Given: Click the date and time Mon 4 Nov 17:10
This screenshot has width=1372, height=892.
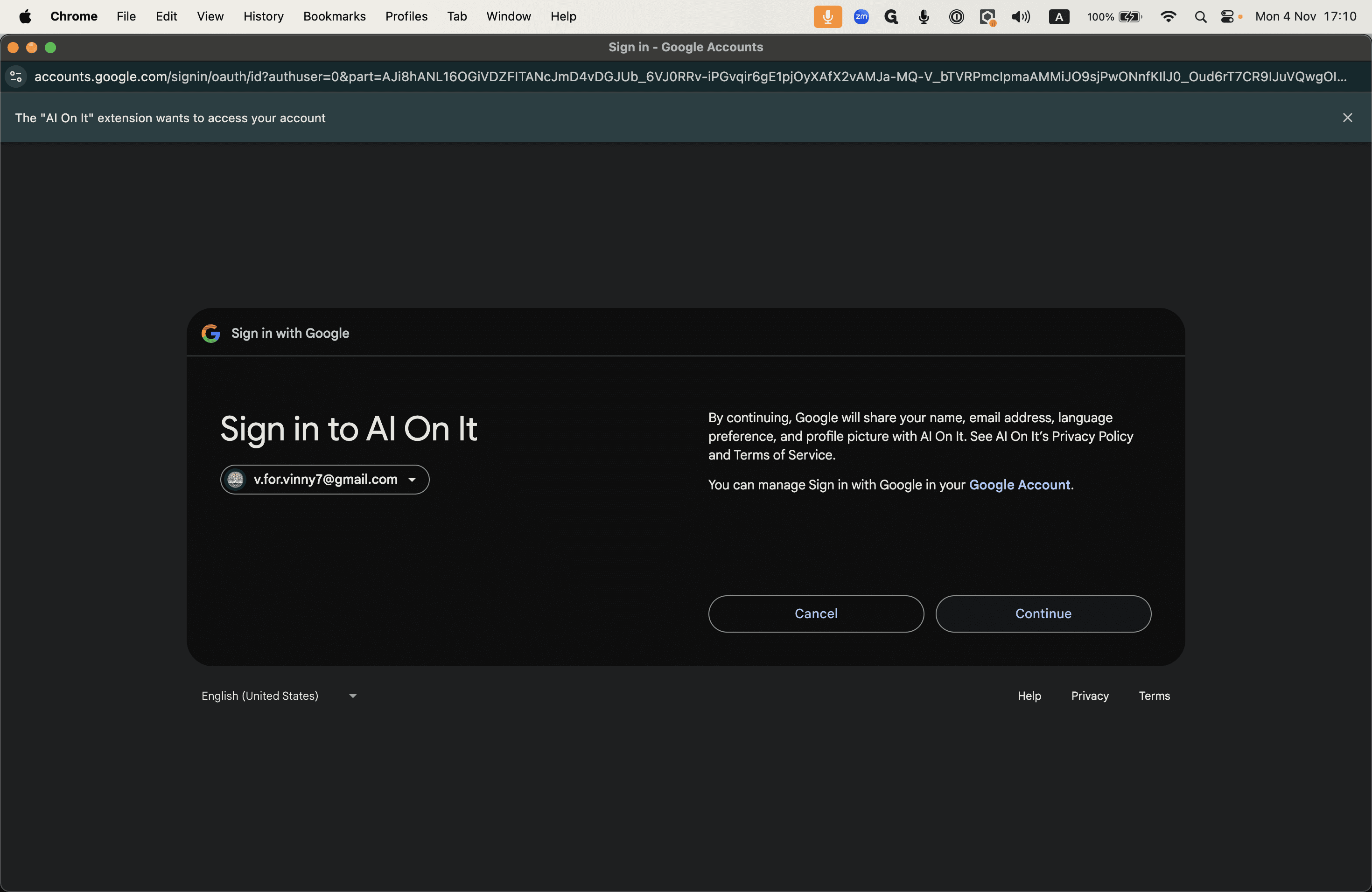Looking at the screenshot, I should pyautogui.click(x=1306, y=16).
